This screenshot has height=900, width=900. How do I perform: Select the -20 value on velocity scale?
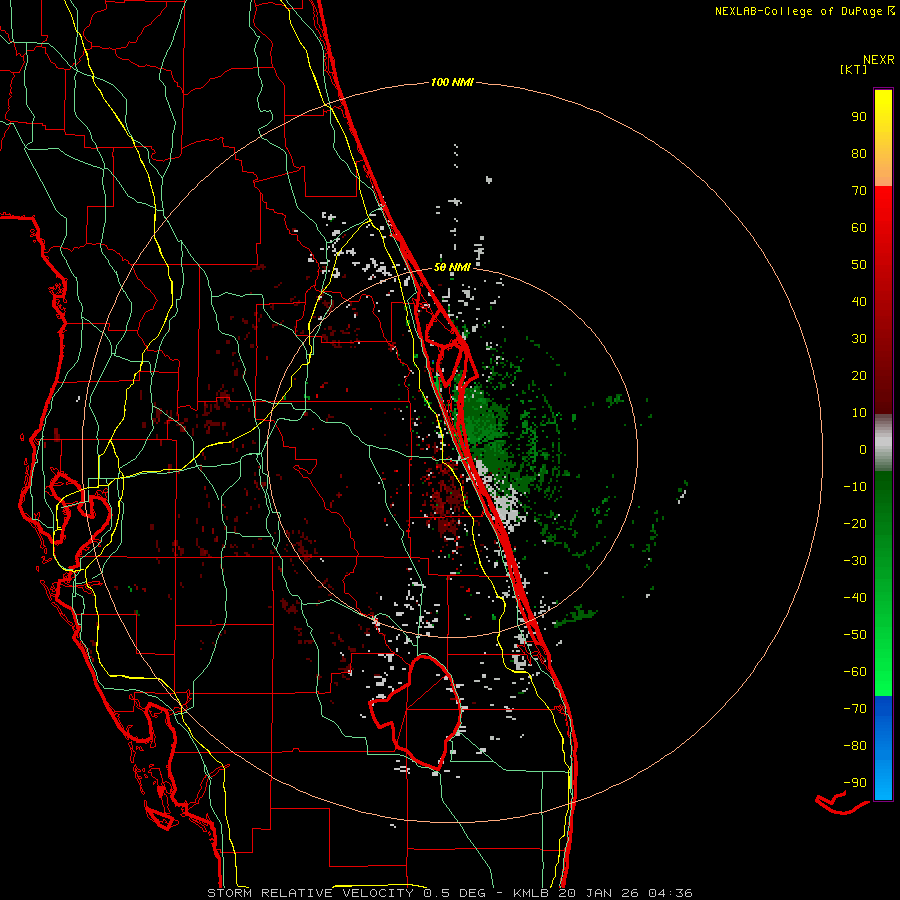[x=855, y=523]
